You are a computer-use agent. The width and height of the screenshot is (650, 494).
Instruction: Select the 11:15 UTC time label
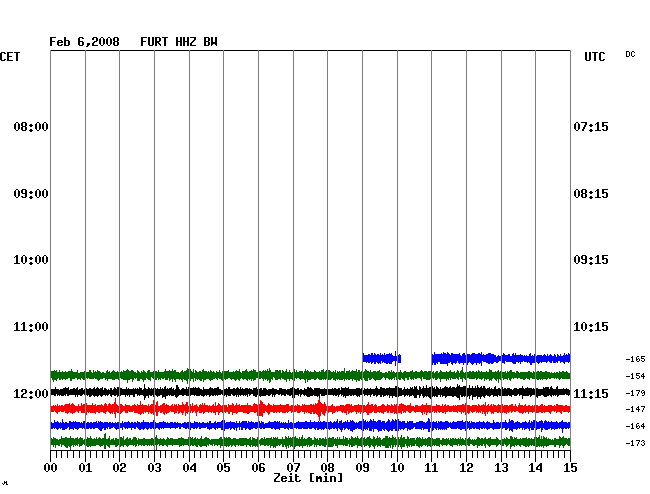(x=591, y=393)
